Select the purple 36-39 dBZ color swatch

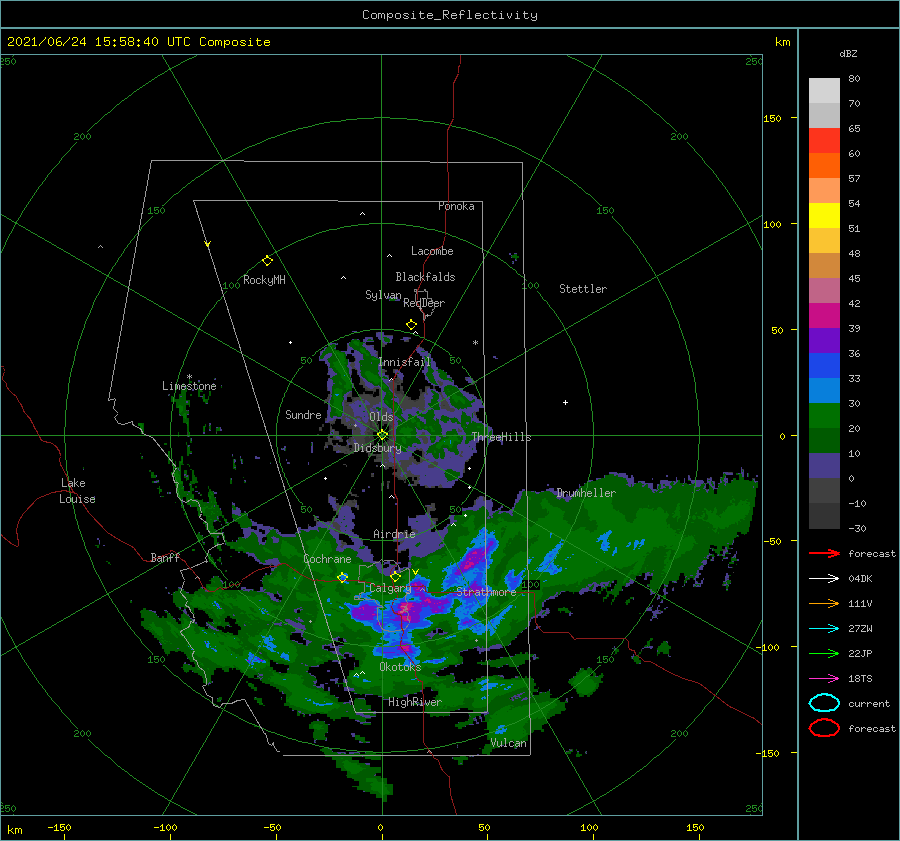click(824, 340)
